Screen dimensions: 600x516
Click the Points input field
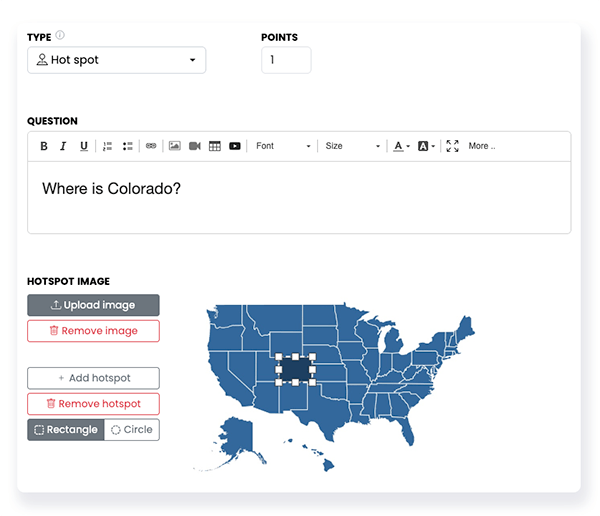click(x=286, y=60)
